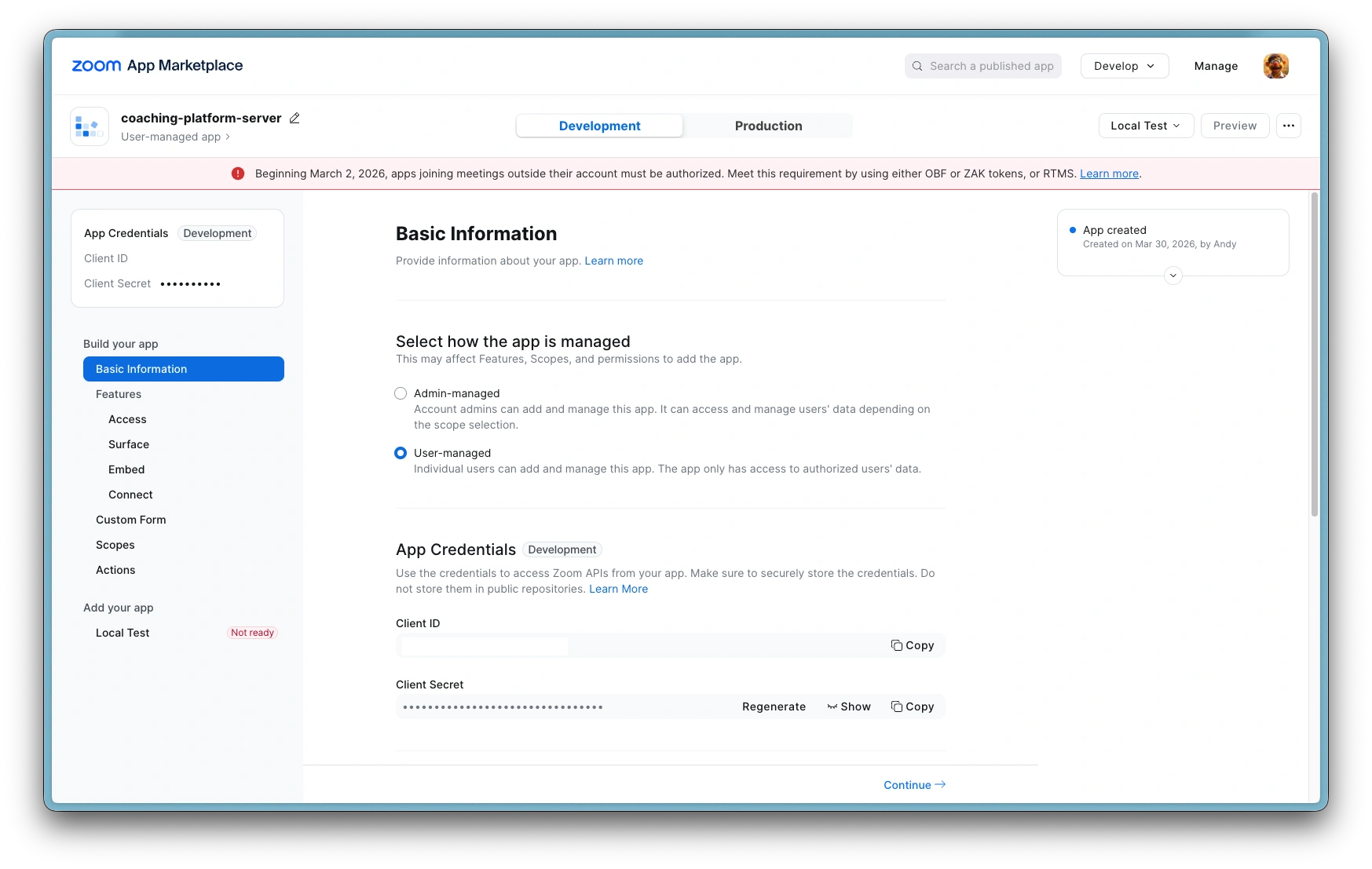Open the Develop dropdown menu
The width and height of the screenshot is (1372, 869).
click(x=1124, y=66)
